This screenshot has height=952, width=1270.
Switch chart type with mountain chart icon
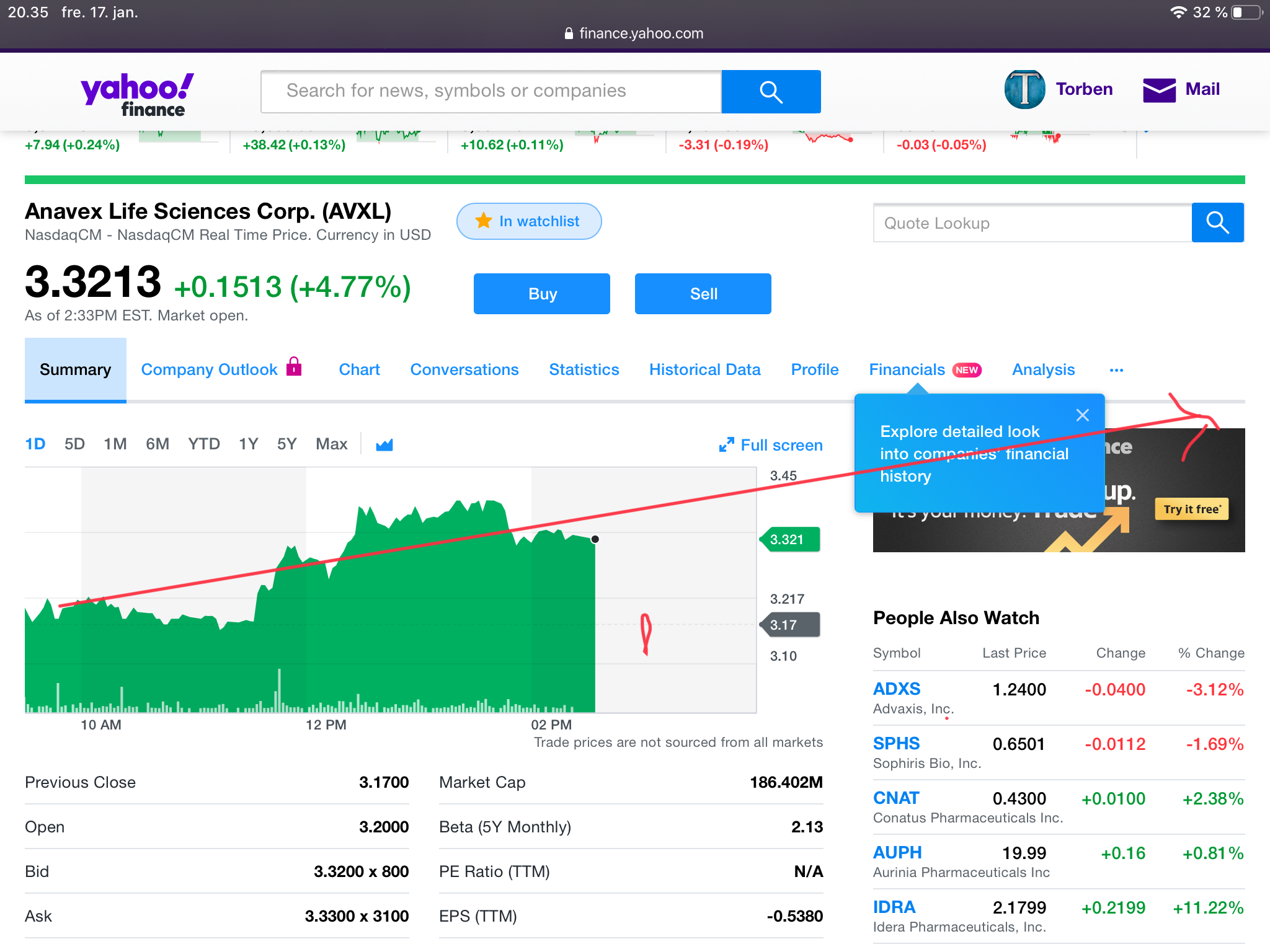384,444
